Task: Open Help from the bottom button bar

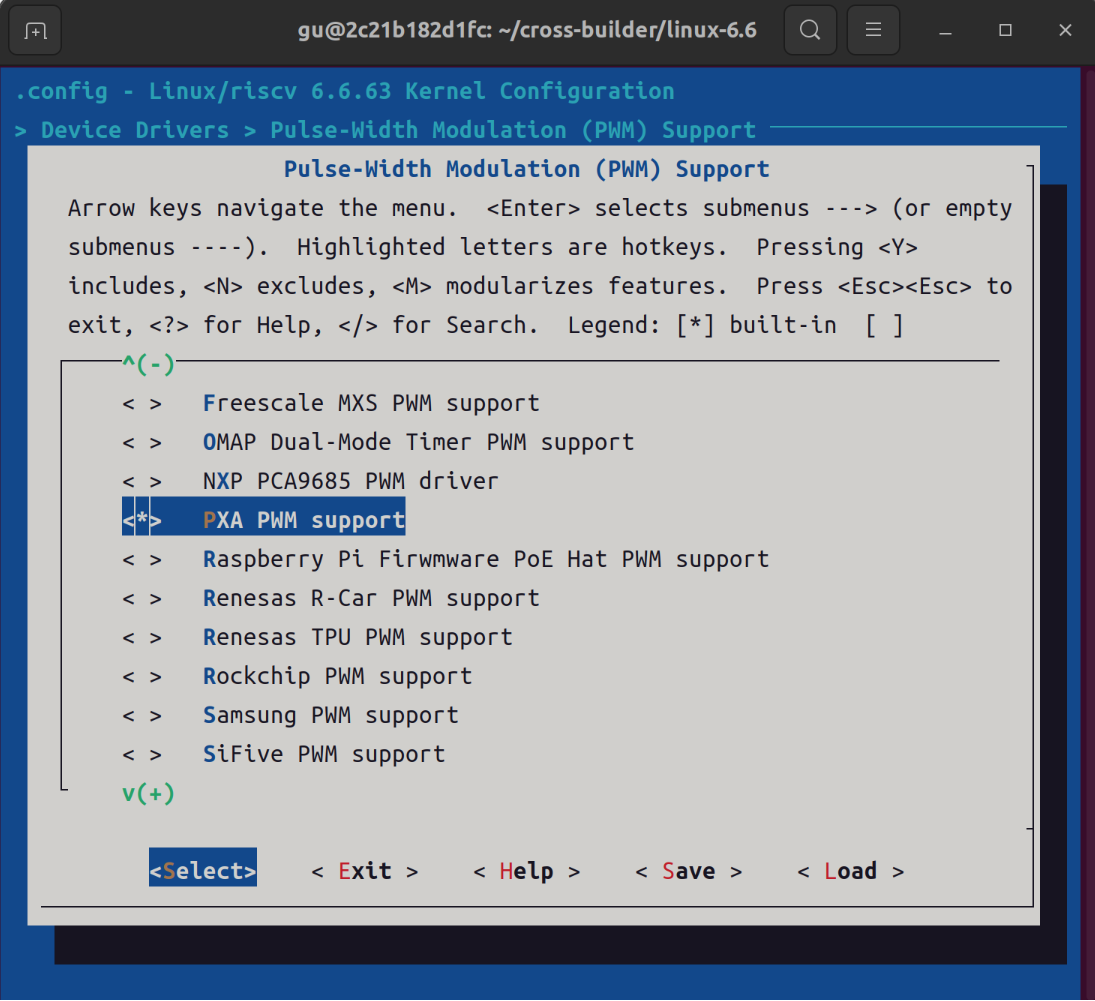Action: (527, 871)
